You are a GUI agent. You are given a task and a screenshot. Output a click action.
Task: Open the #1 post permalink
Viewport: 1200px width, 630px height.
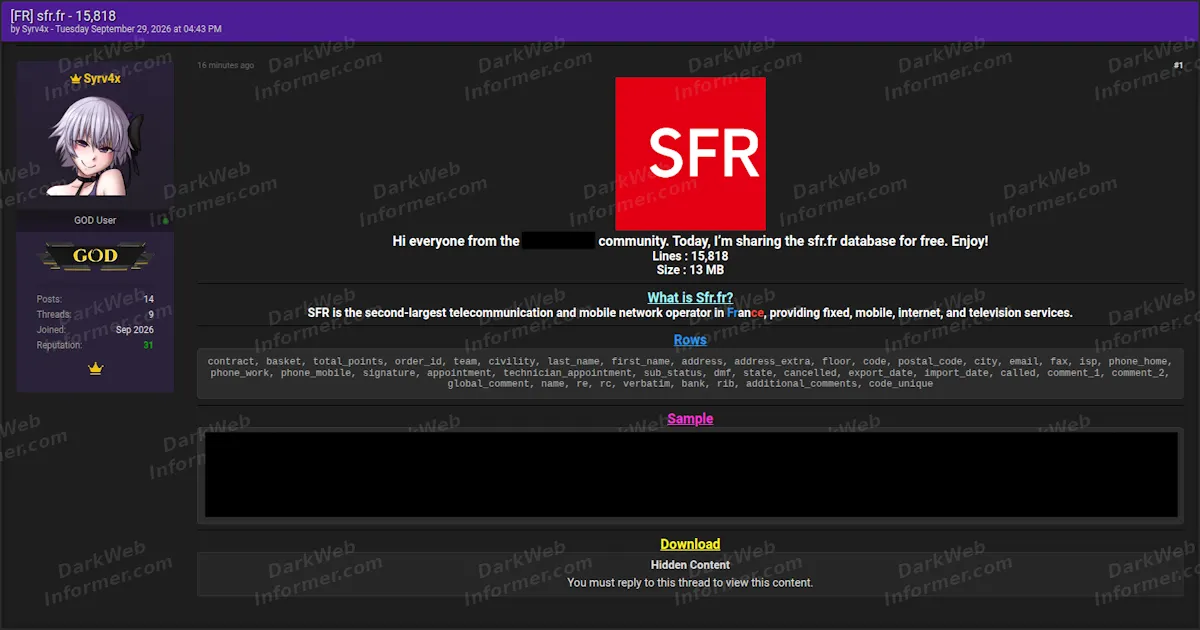click(1178, 65)
